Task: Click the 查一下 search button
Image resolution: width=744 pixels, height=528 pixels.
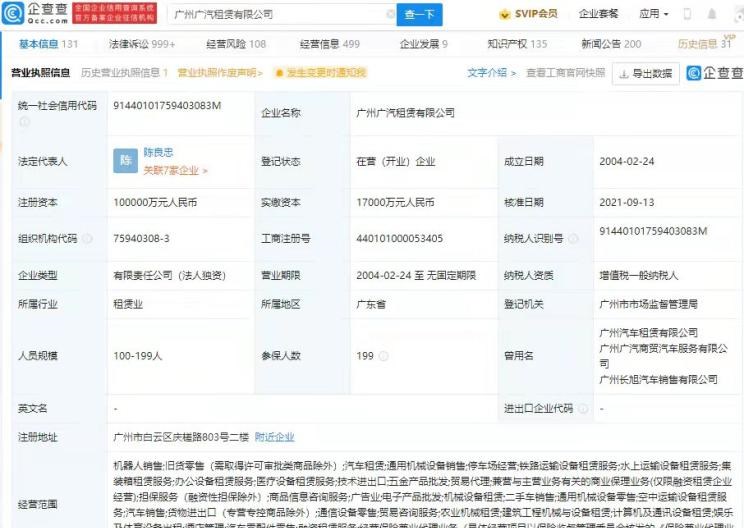Action: [x=419, y=15]
